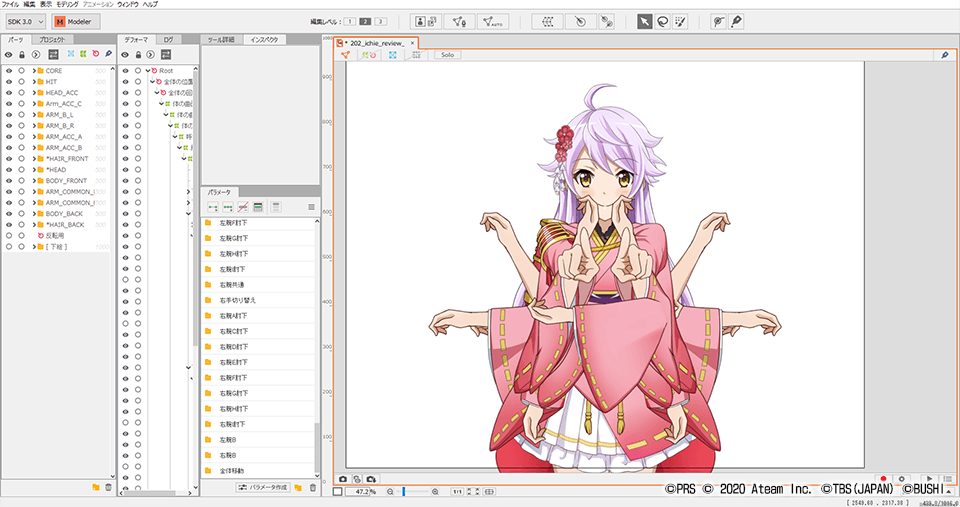Toggle the pin icon on canvas toolbar
This screenshot has width=960, height=507.
point(945,54)
